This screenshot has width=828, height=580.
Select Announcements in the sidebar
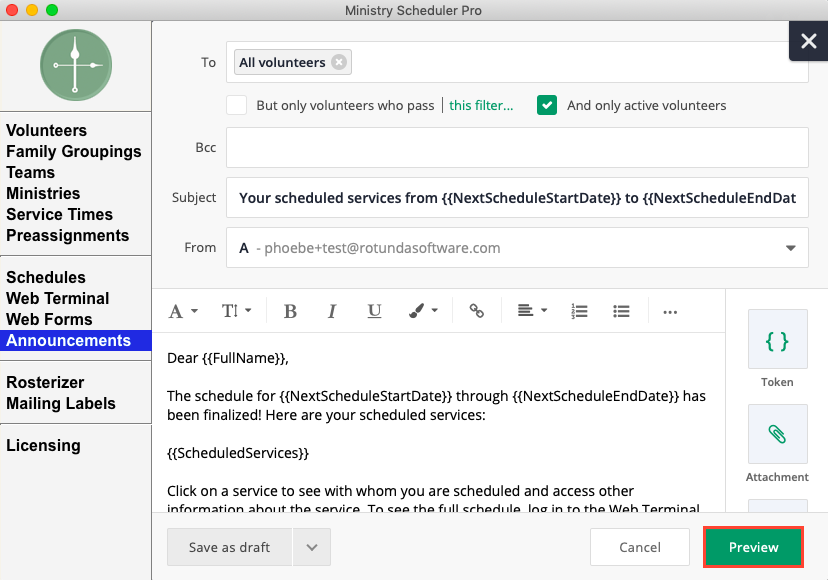pyautogui.click(x=76, y=341)
